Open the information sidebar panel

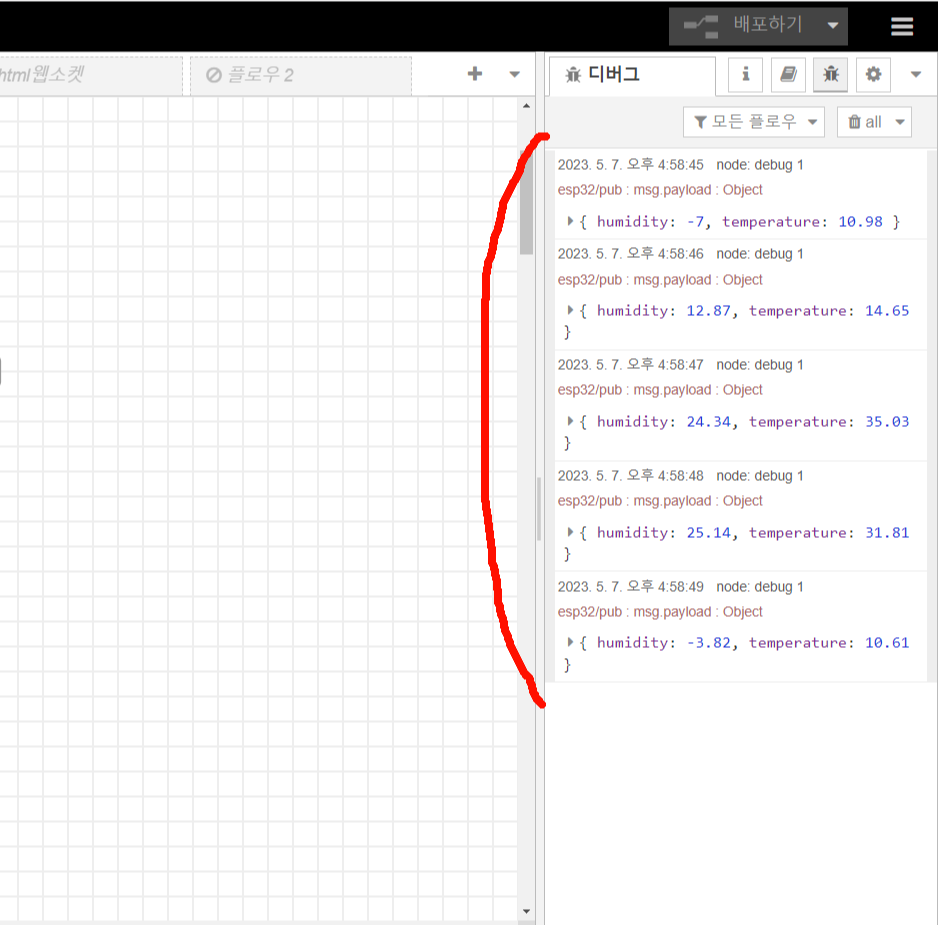pos(745,75)
